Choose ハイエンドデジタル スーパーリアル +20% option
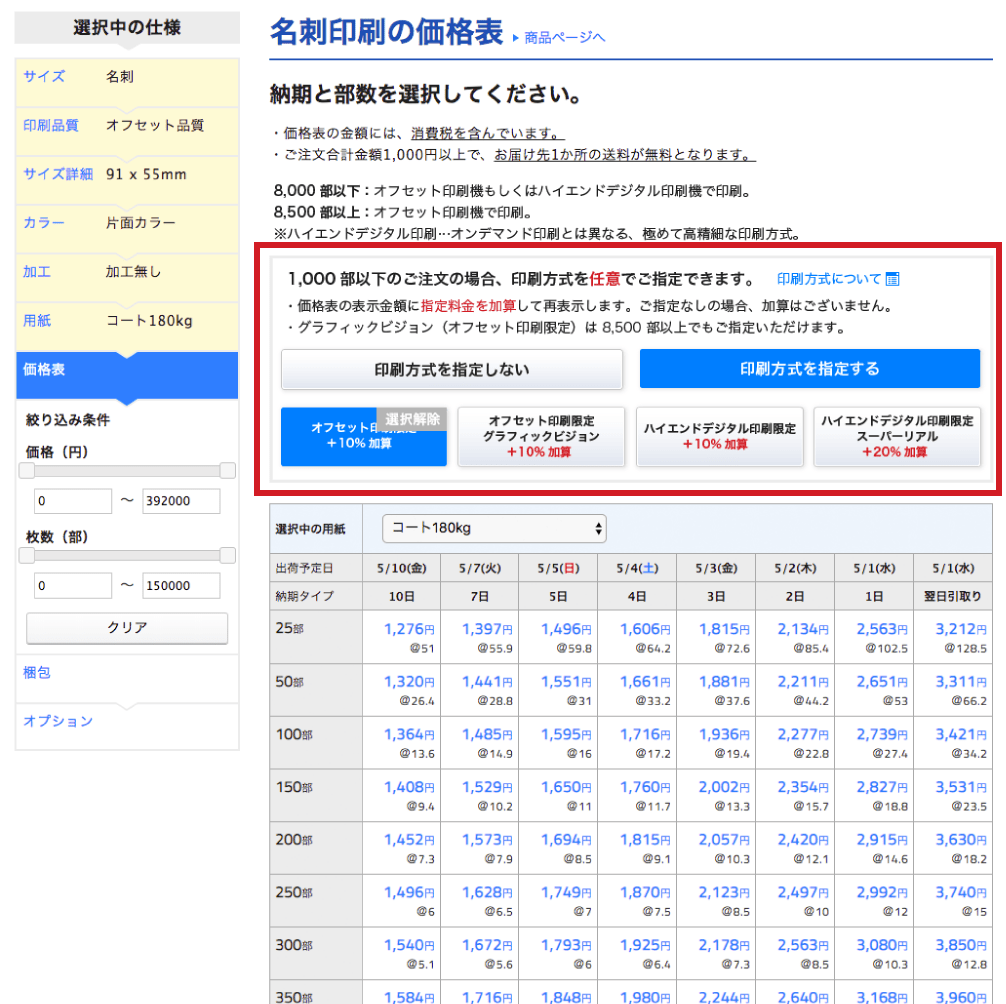 [896, 436]
